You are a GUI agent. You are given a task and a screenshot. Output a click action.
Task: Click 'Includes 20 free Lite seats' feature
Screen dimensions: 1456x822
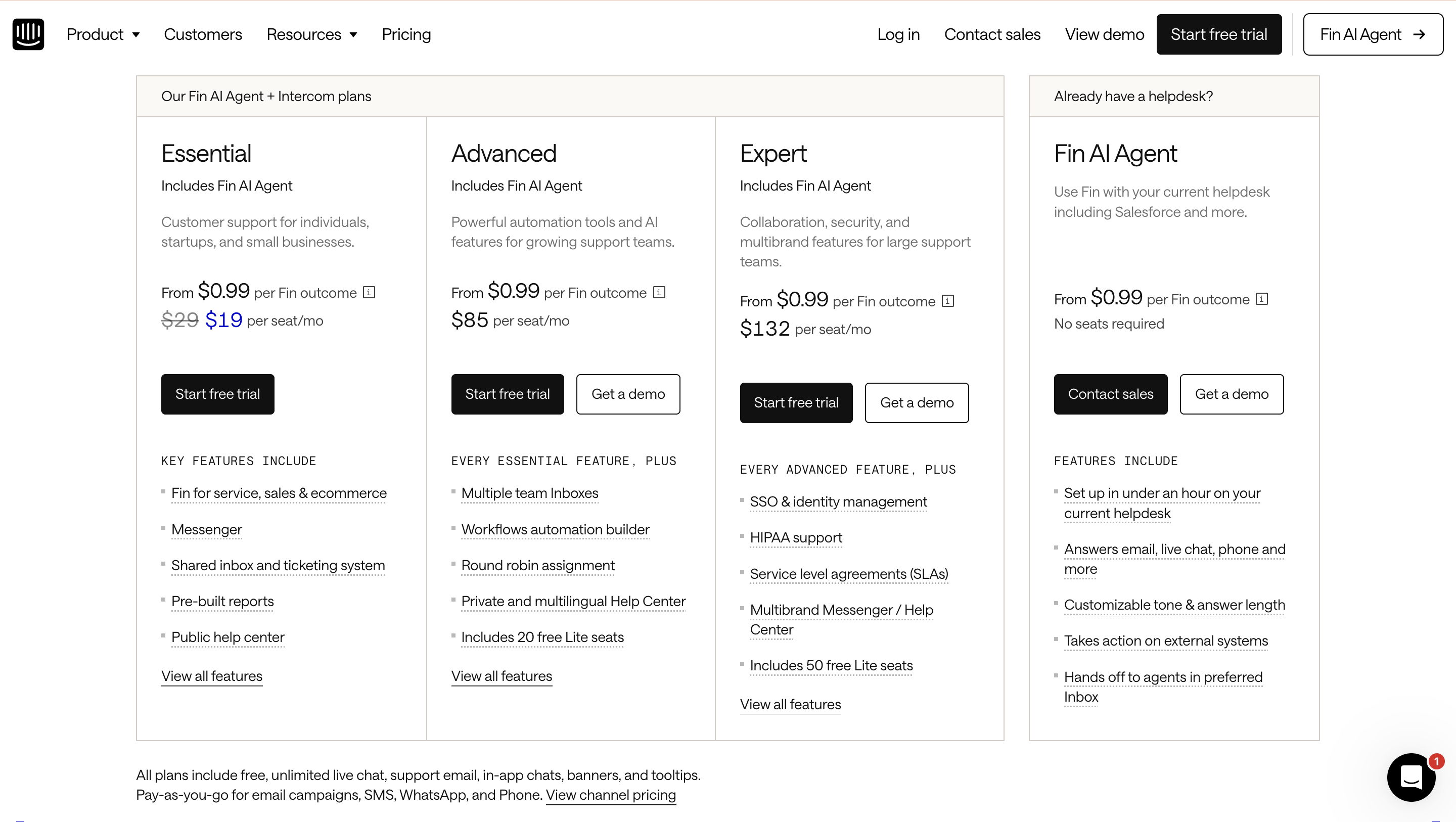click(542, 637)
